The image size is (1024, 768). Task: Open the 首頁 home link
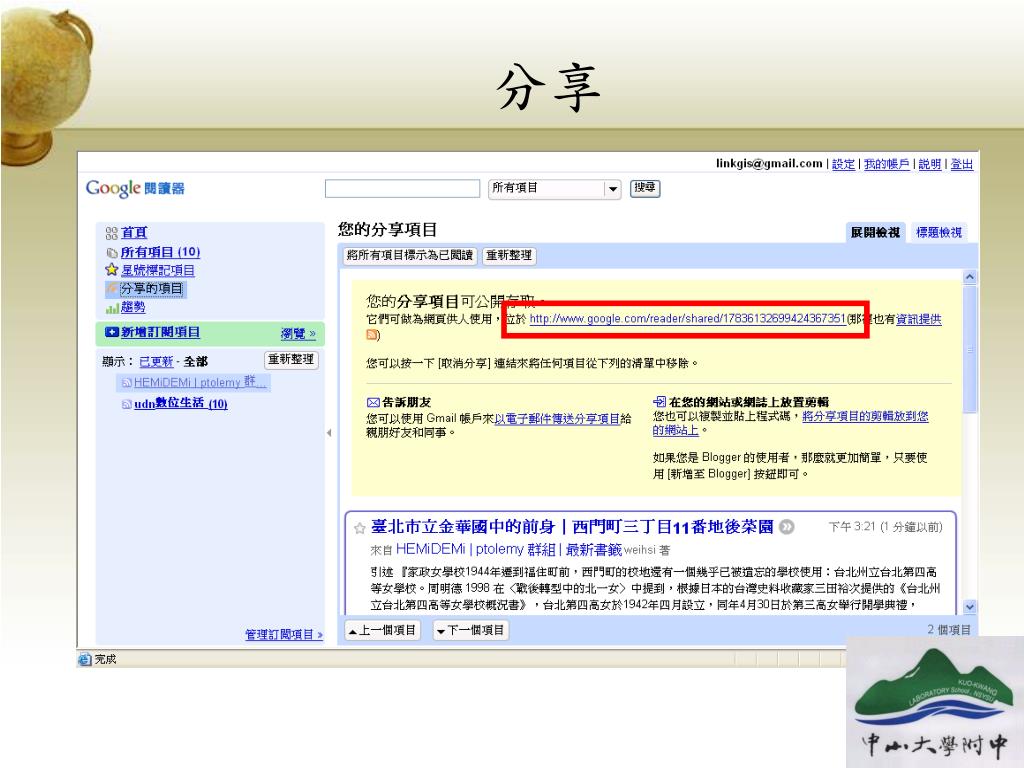pyautogui.click(x=134, y=232)
